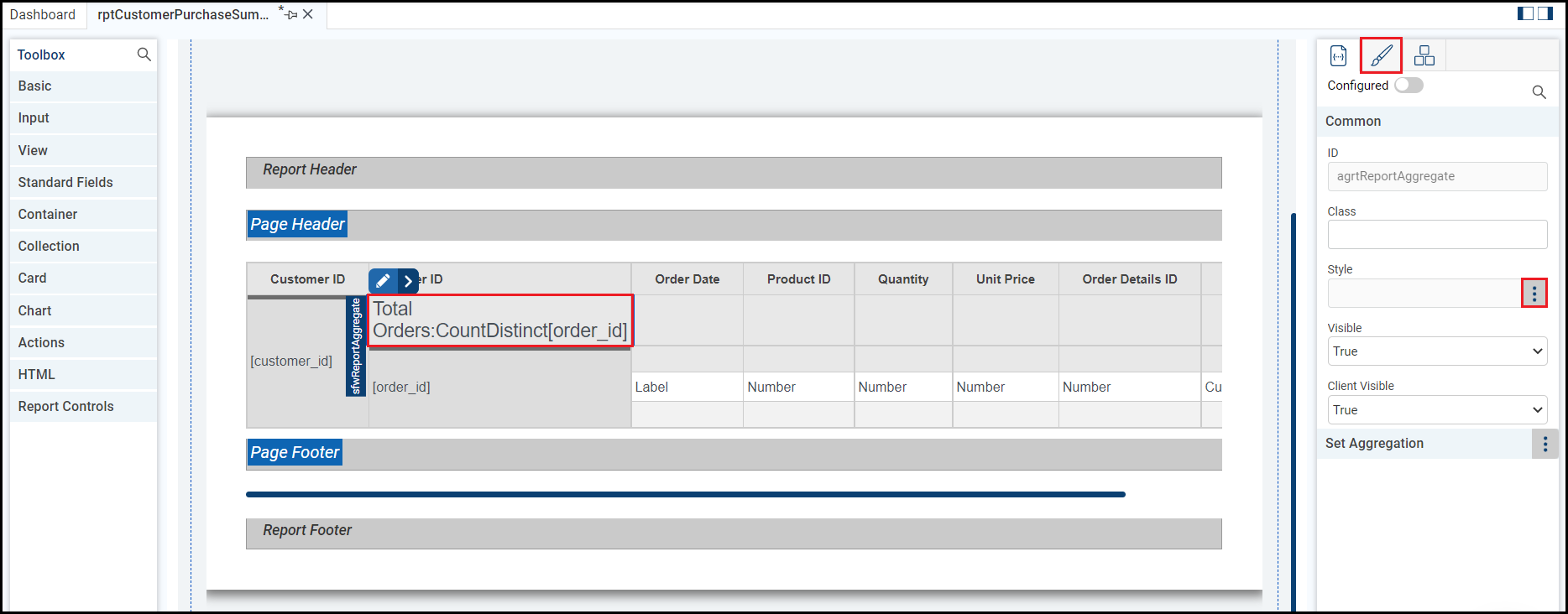This screenshot has width=1568, height=614.
Task: Click the properties panel search icon
Action: tap(1539, 92)
